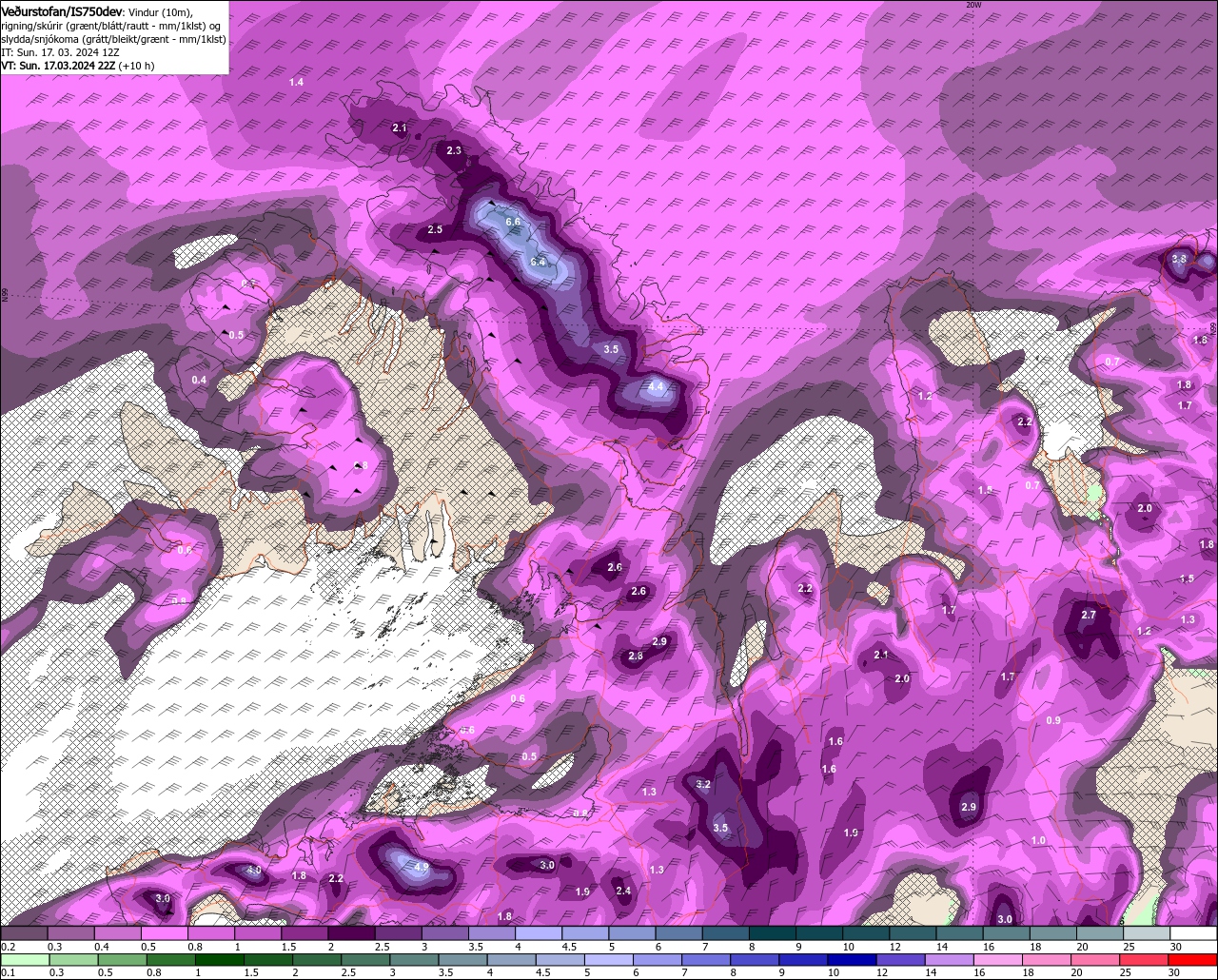This screenshot has height=980, width=1218.
Task: Click the 6.6 precipitation value on the map
Action: point(513,222)
